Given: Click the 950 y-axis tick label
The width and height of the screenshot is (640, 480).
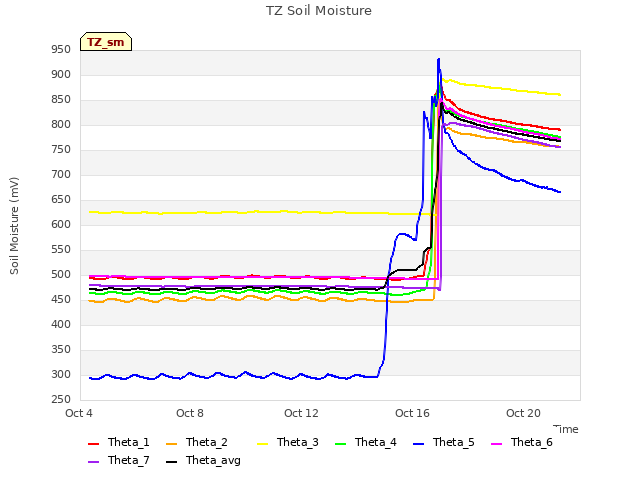Looking at the screenshot, I should click(61, 50).
